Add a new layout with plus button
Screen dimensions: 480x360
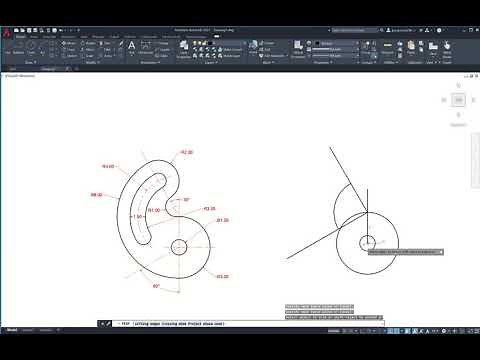(58, 330)
